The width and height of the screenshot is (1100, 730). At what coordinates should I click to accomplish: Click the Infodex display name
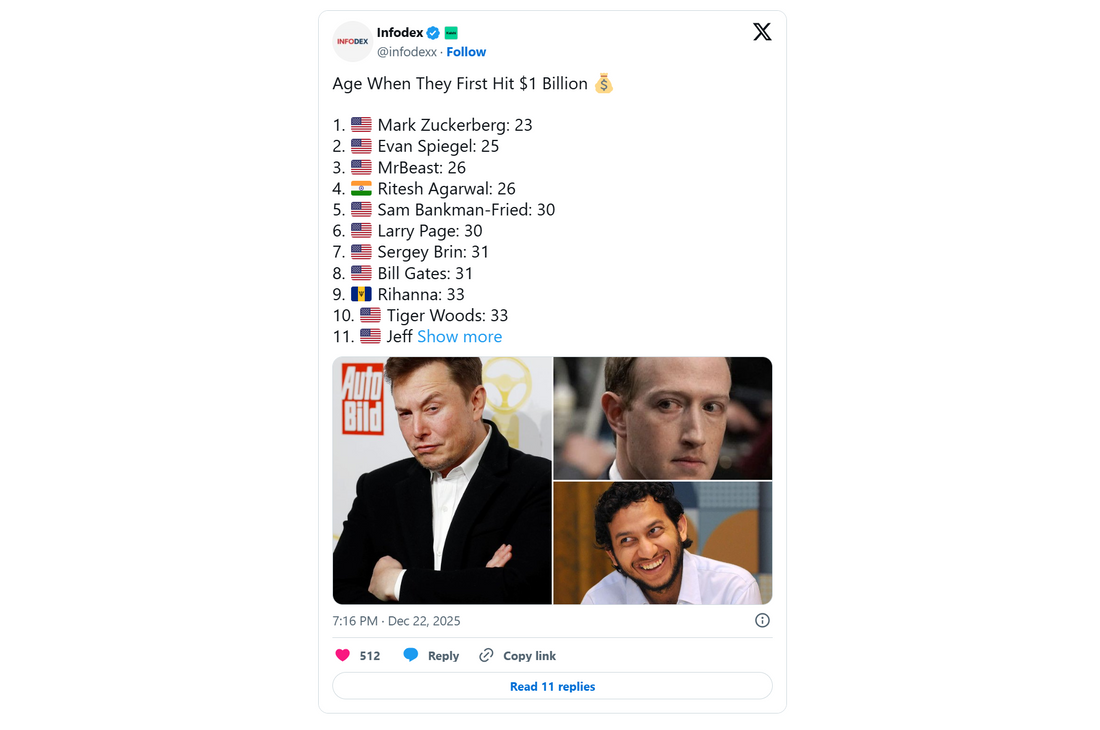400,32
